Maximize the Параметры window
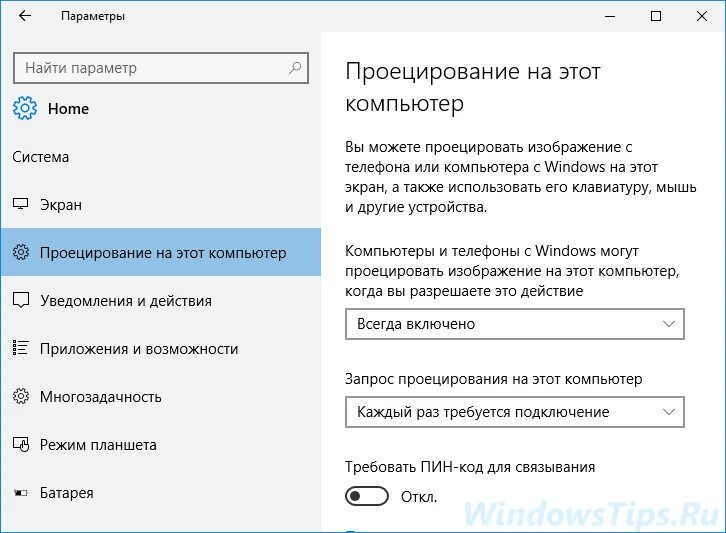Screen dimensions: 726x533 (x=656, y=16)
